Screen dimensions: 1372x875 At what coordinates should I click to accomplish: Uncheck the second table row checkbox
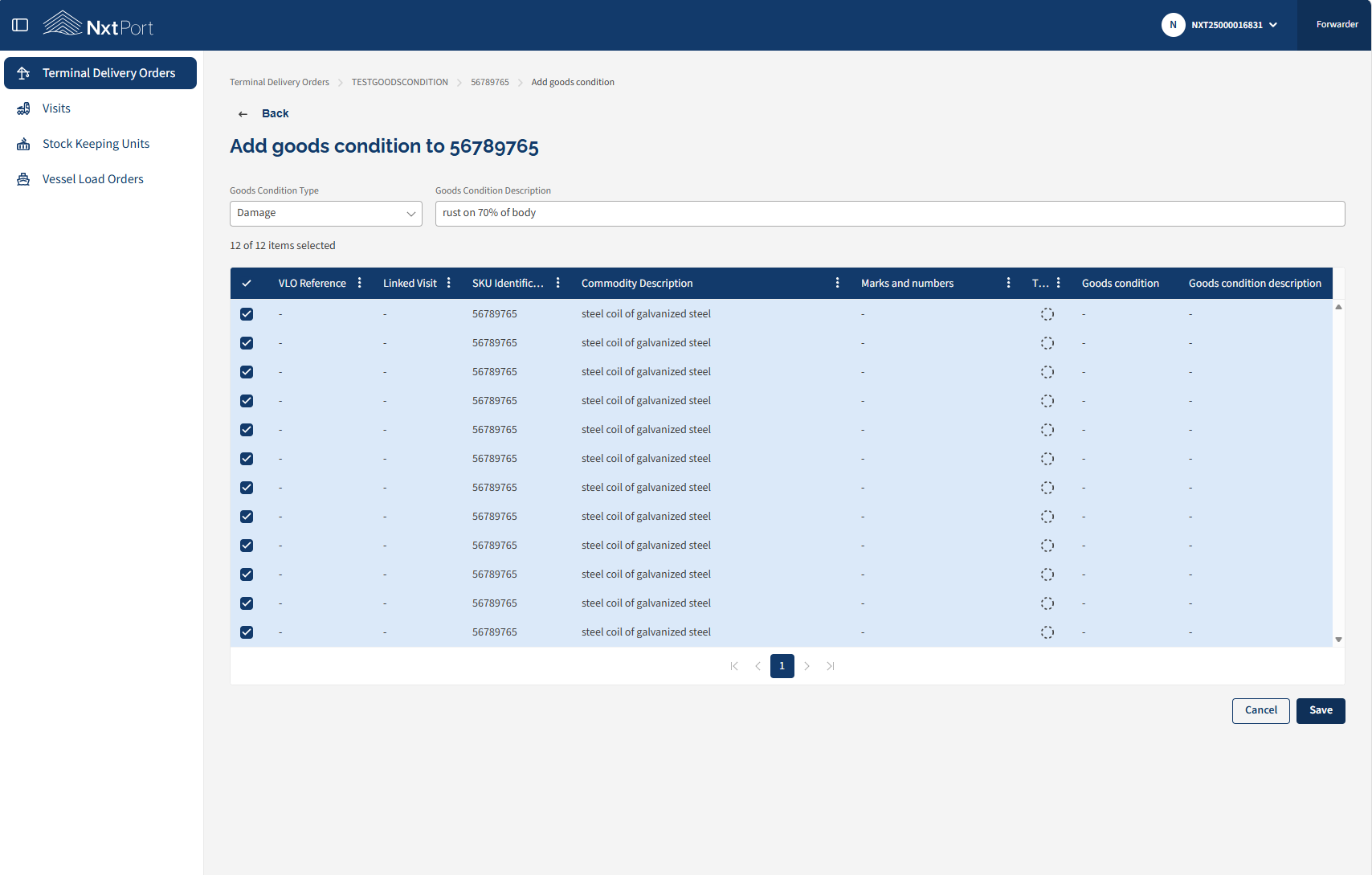point(247,343)
